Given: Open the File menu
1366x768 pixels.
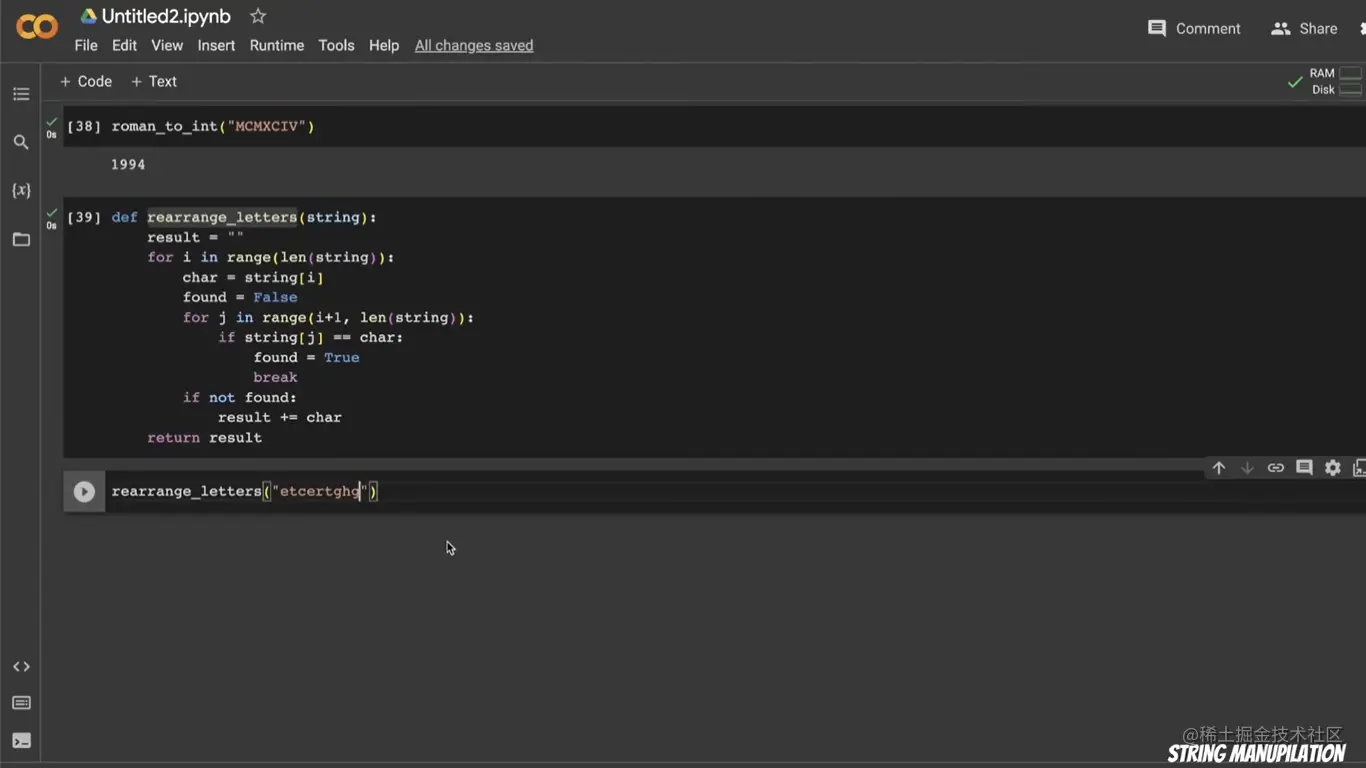Looking at the screenshot, I should 86,45.
